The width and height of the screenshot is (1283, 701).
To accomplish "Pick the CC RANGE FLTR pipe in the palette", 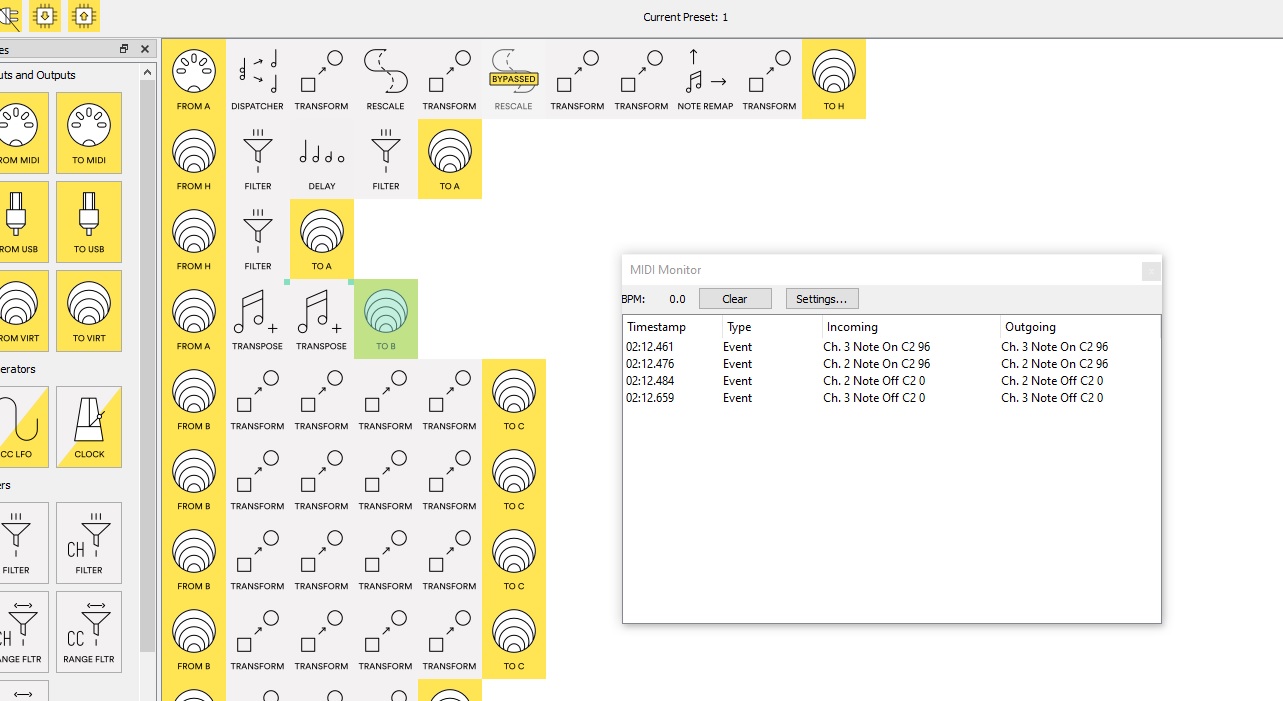I will [89, 631].
